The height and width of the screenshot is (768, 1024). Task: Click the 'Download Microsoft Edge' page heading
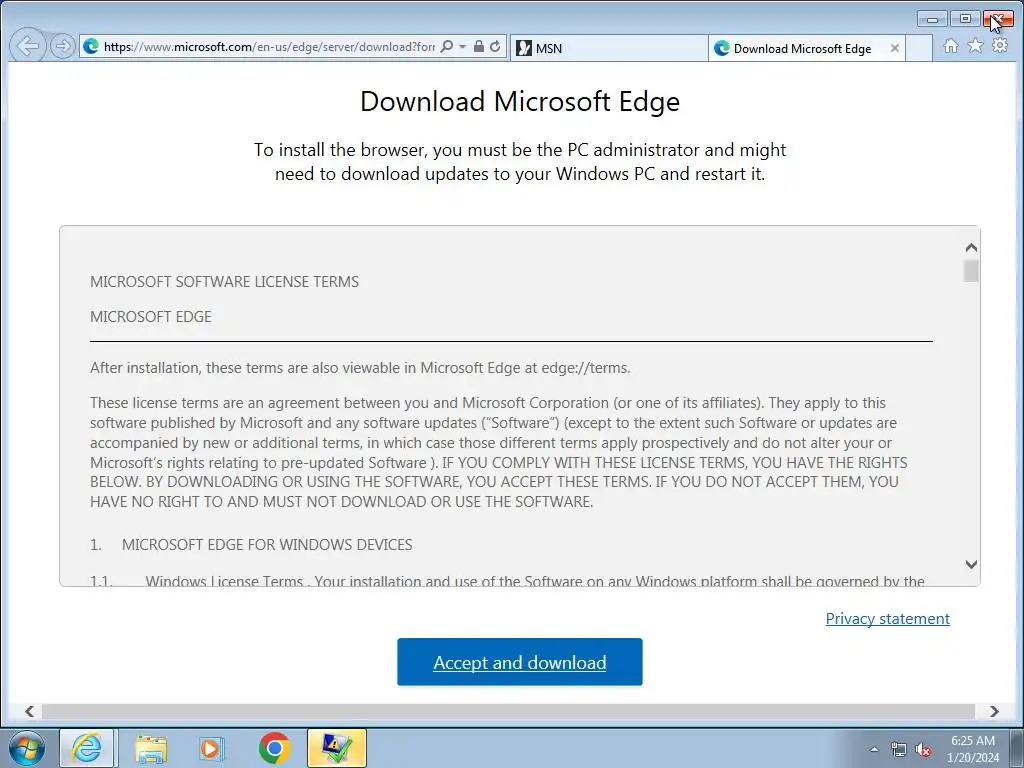(x=520, y=101)
